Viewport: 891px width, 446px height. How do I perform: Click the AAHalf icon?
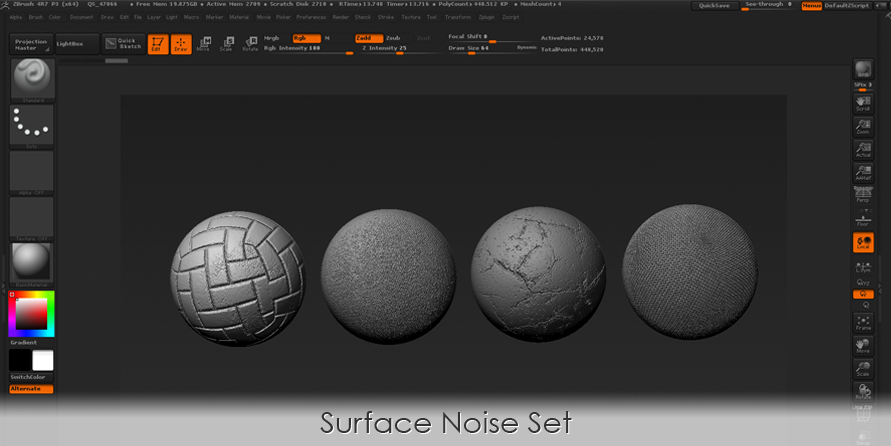pyautogui.click(x=863, y=173)
